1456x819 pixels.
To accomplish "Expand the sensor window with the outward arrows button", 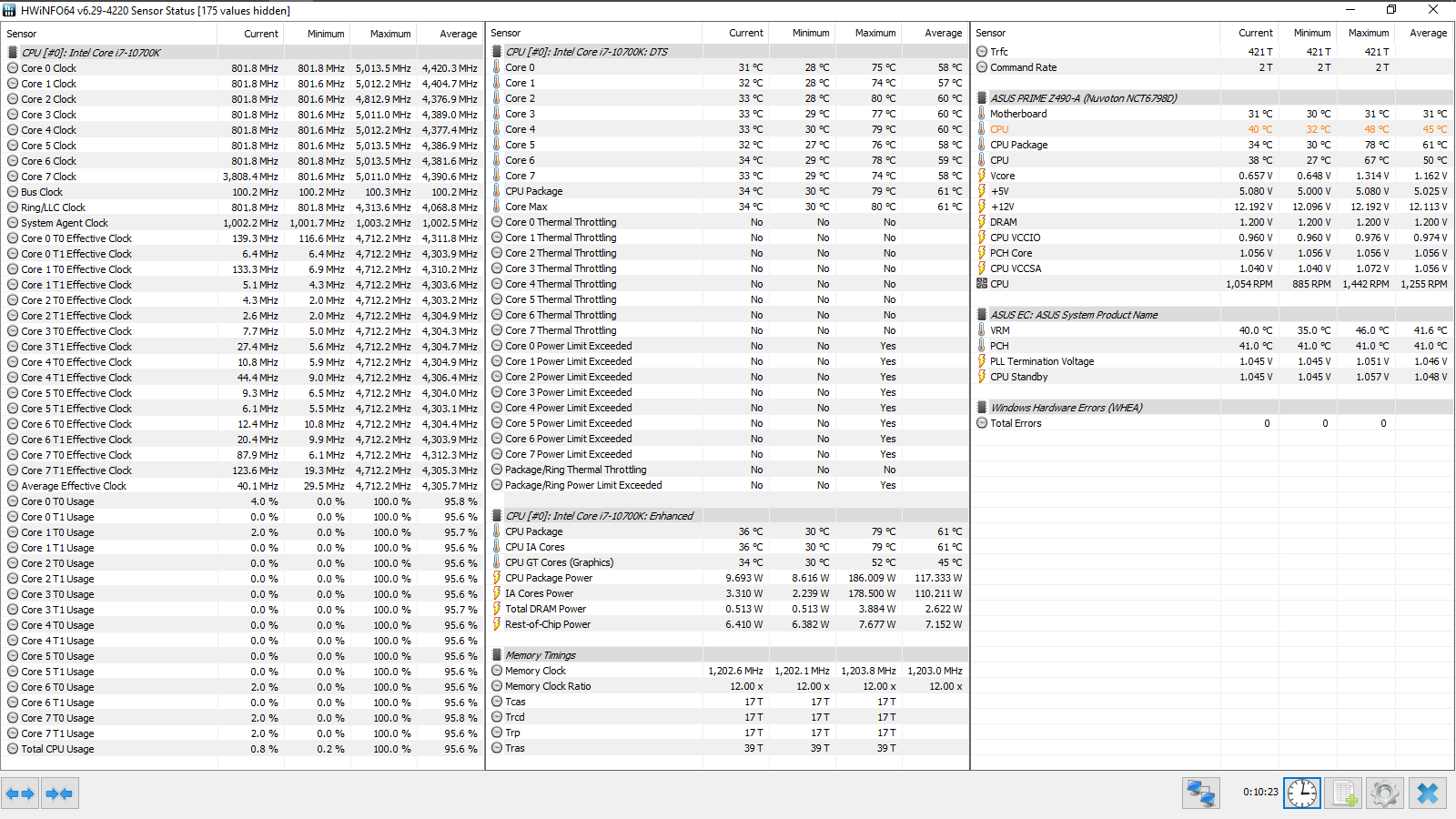I will [20, 794].
